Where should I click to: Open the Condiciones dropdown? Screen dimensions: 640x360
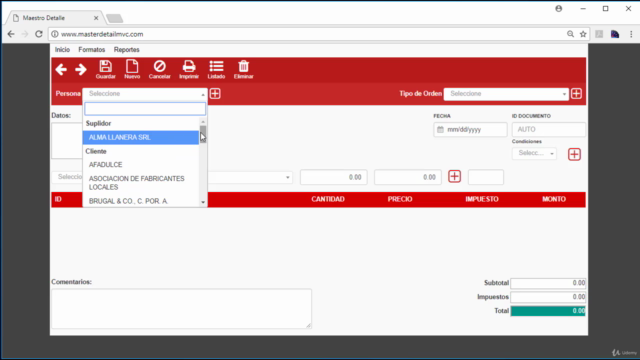point(534,153)
